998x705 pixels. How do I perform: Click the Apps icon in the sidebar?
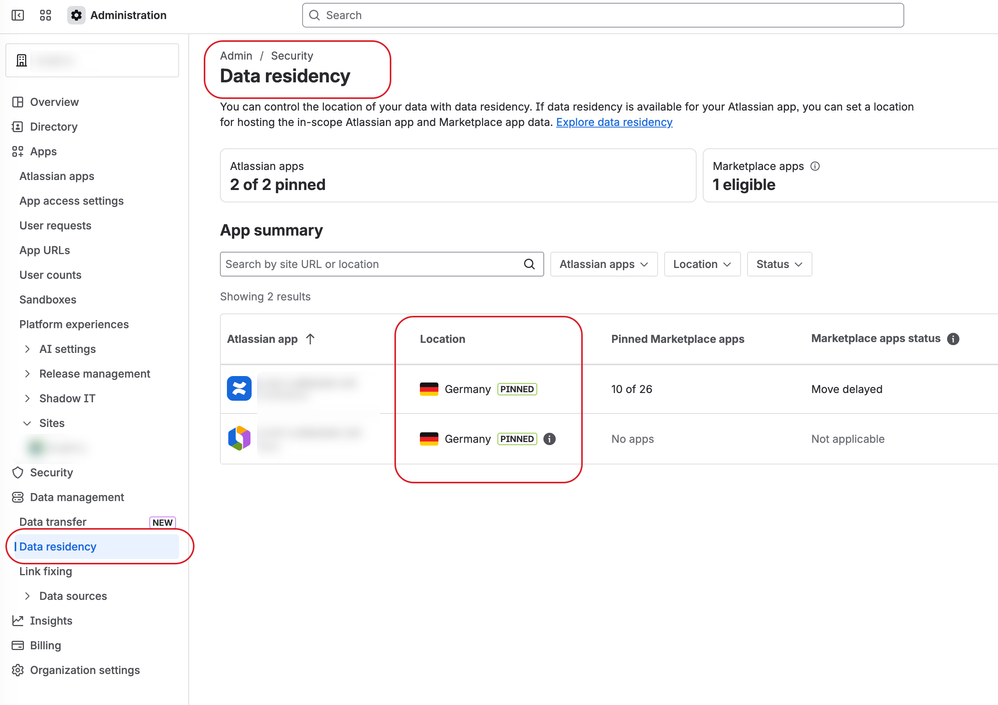pos(18,151)
